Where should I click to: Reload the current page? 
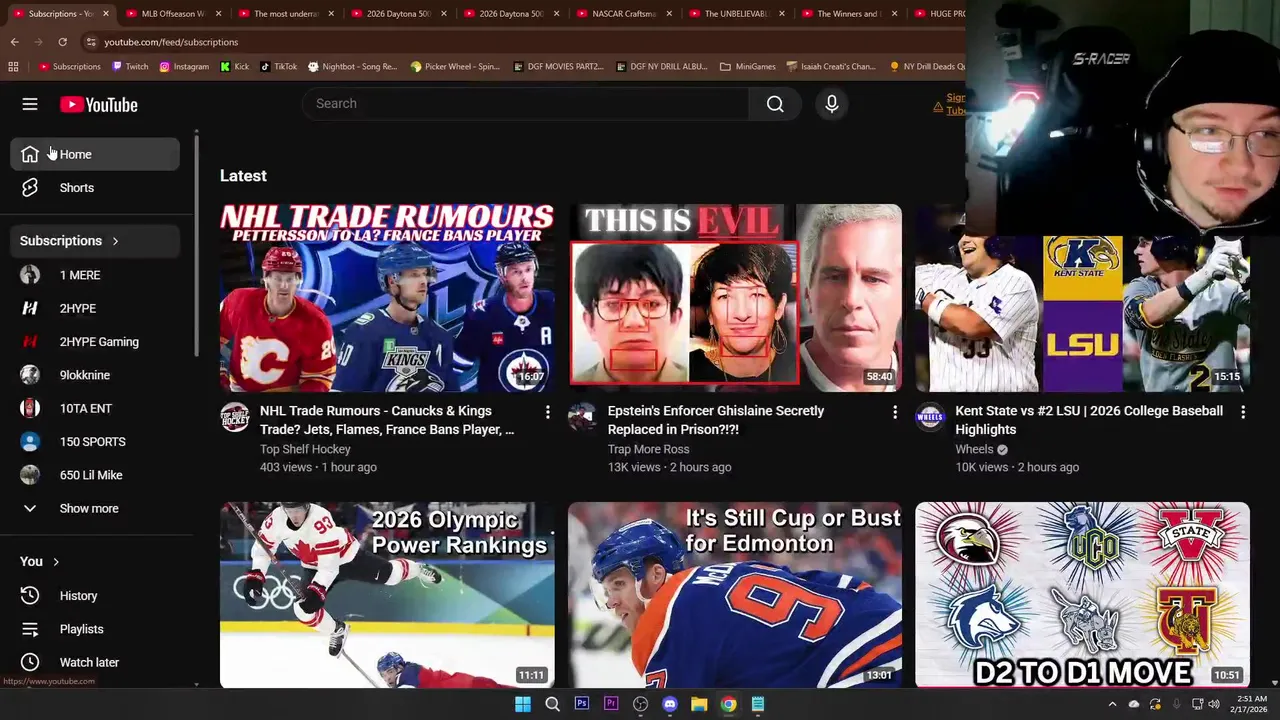pos(62,42)
